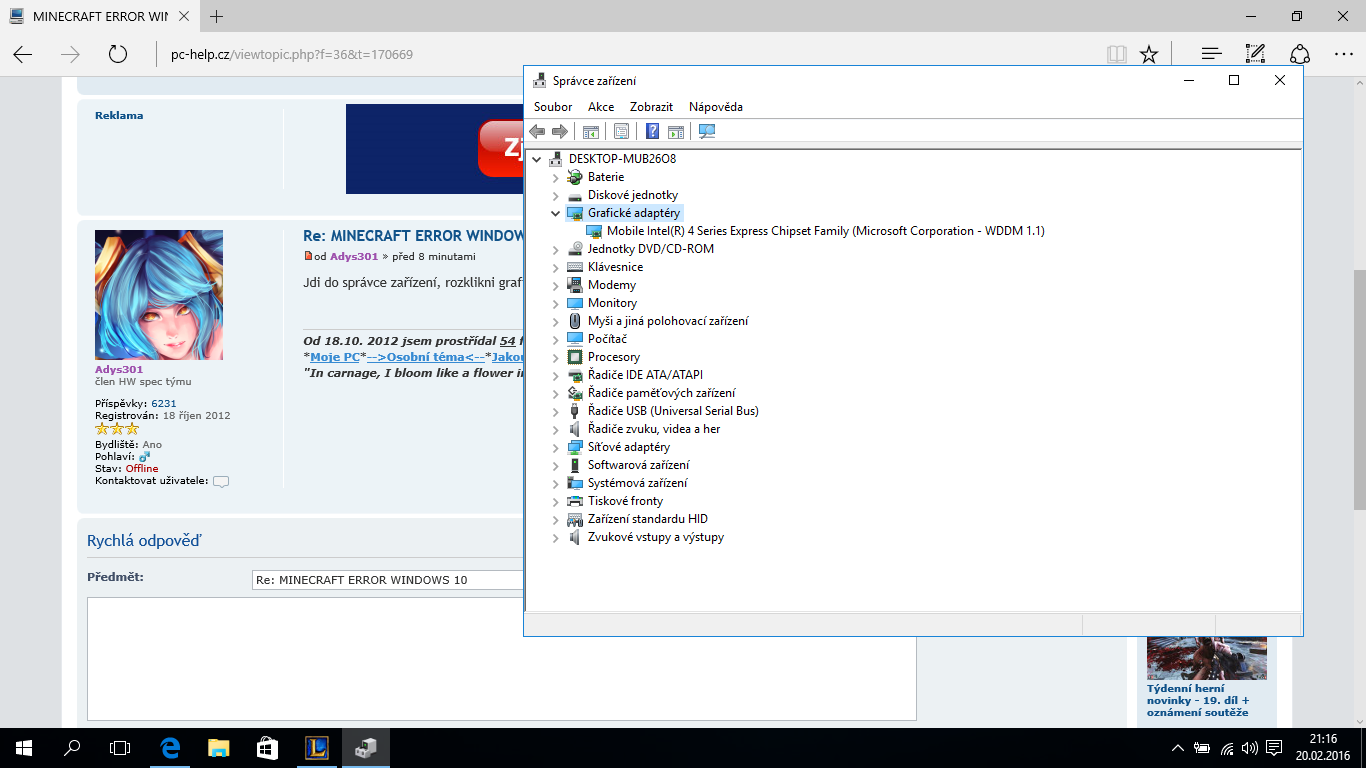Add page to favorites with star icon

click(1149, 54)
